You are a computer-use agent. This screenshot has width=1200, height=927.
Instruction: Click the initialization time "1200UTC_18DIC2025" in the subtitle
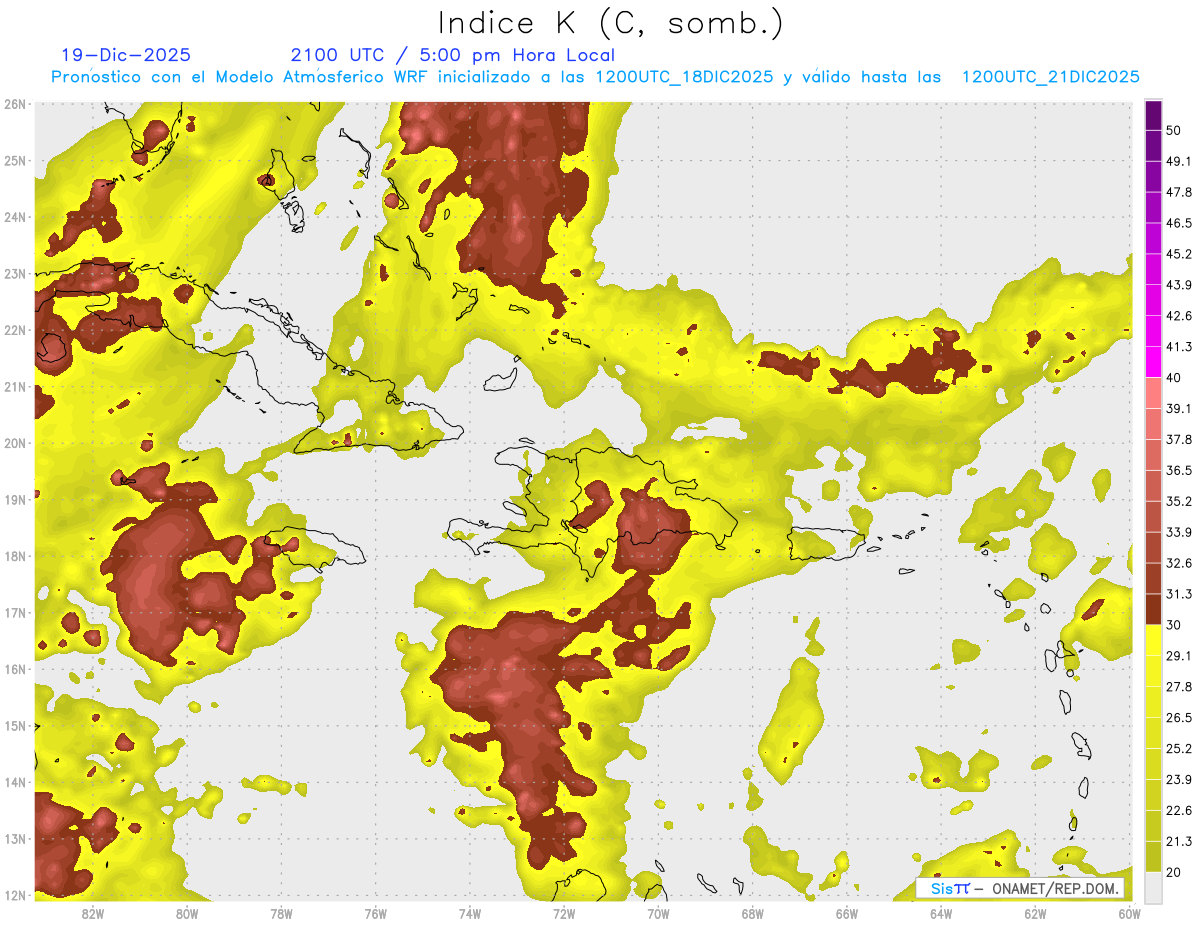pos(684,77)
